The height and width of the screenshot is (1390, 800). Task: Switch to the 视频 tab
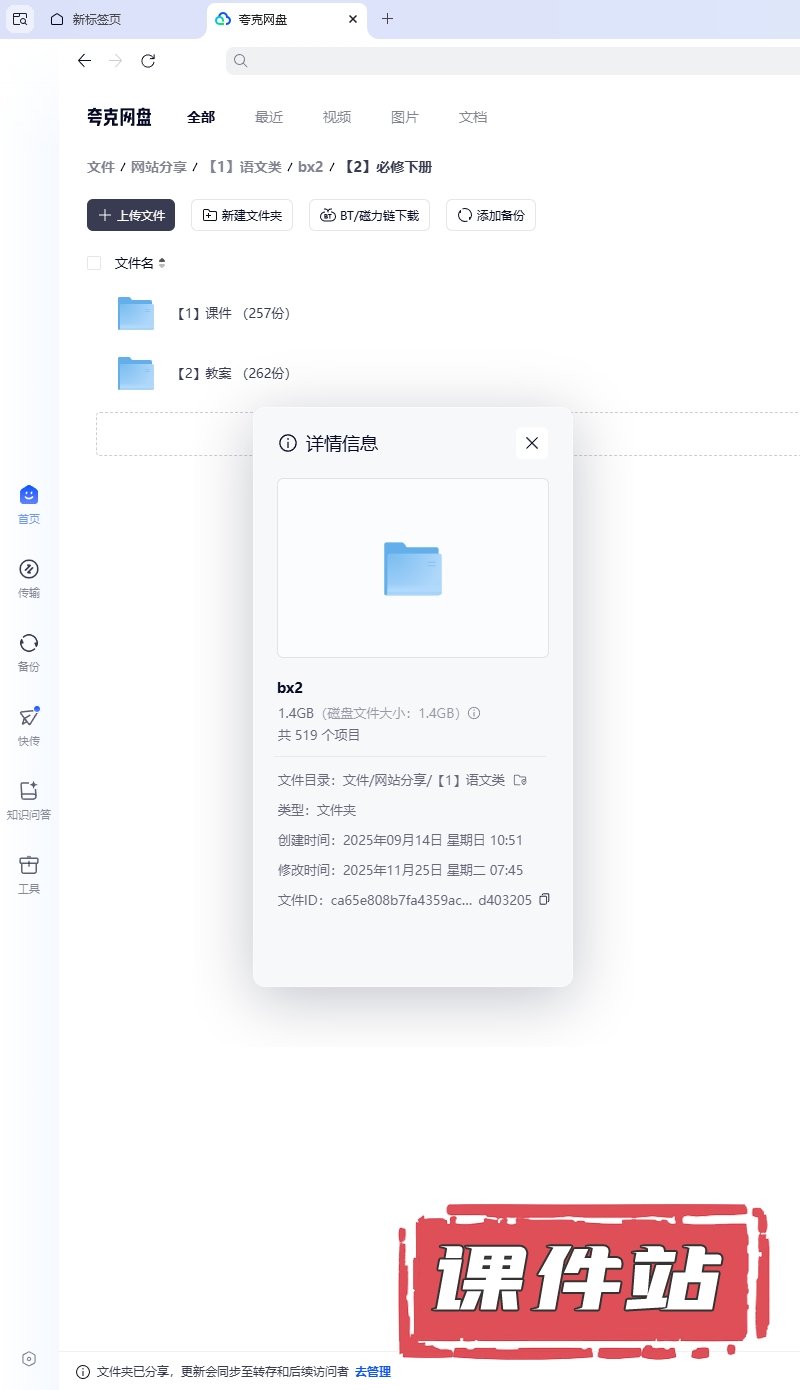337,117
